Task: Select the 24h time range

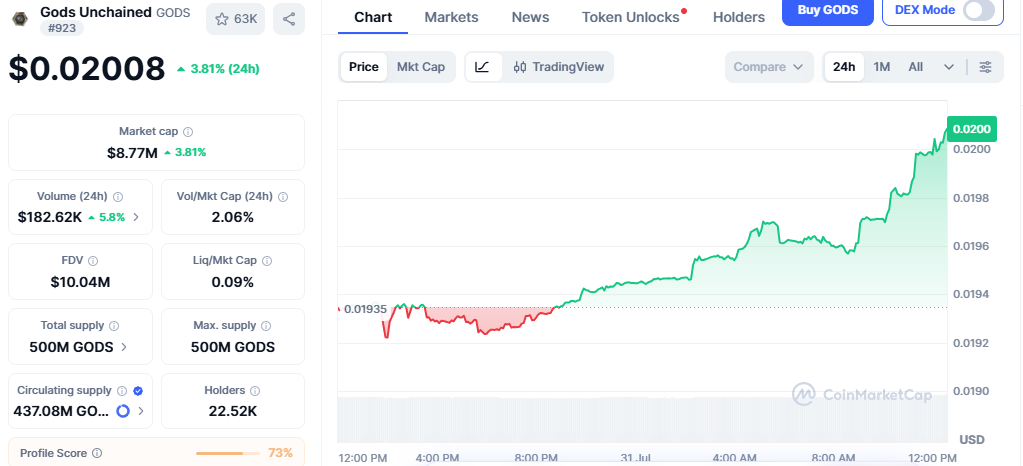Action: [x=844, y=67]
